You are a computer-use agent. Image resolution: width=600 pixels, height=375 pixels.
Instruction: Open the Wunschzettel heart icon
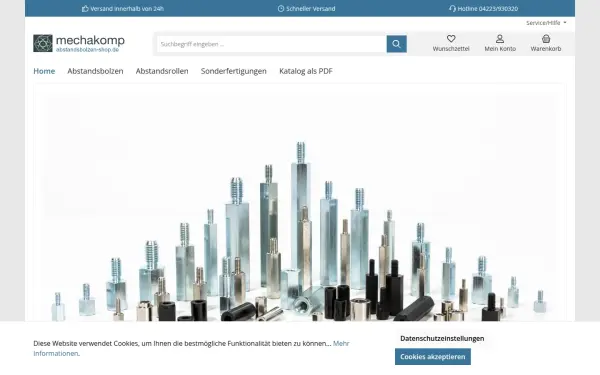pyautogui.click(x=451, y=39)
